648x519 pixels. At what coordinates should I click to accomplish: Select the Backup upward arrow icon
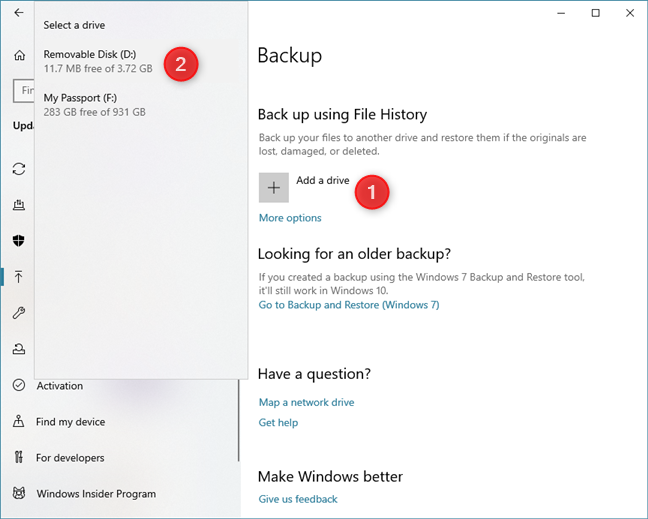[x=19, y=277]
